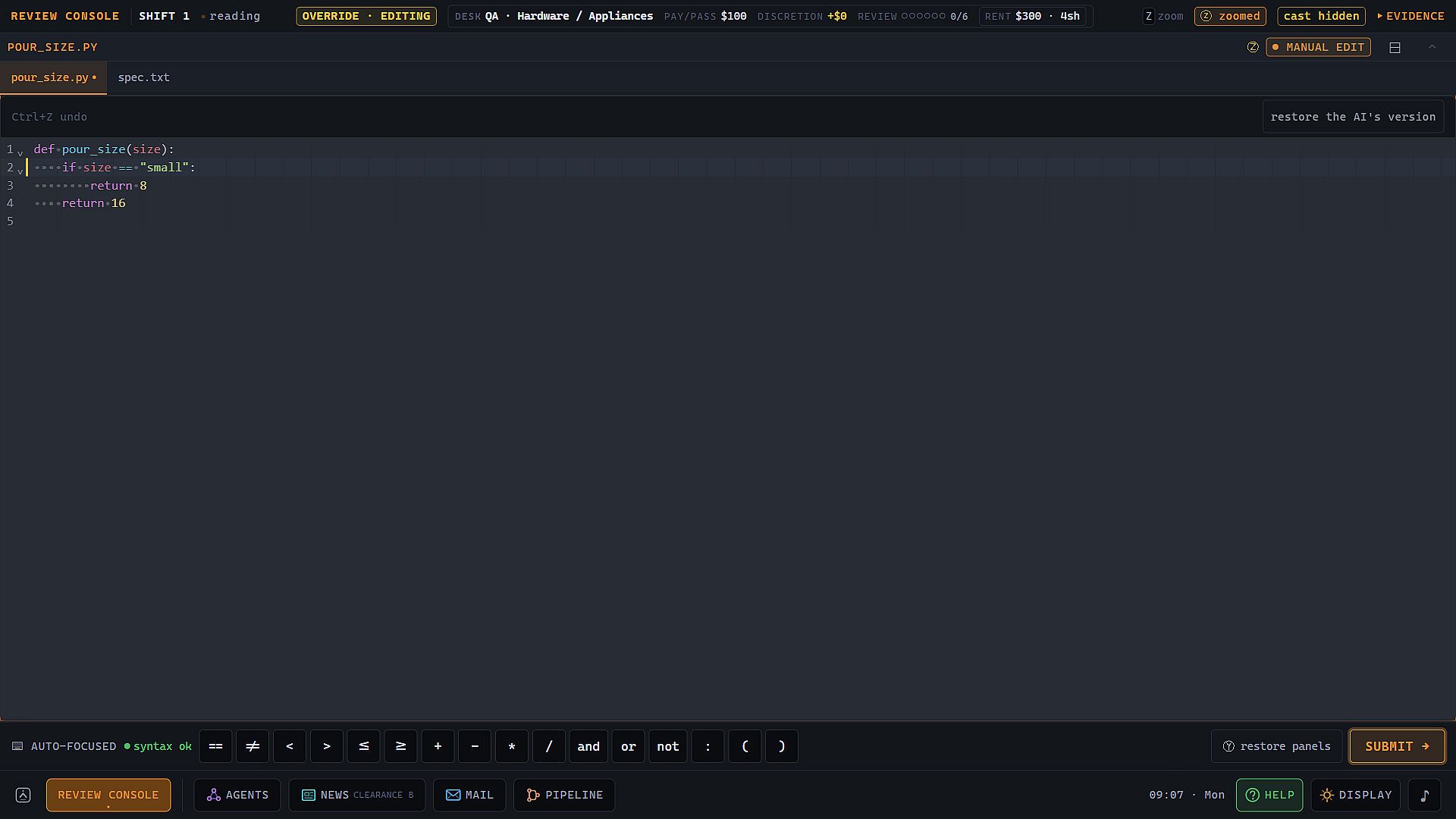This screenshot has width=1456, height=819.
Task: Click the REVIEW CONSOLE title
Action: coord(64,16)
